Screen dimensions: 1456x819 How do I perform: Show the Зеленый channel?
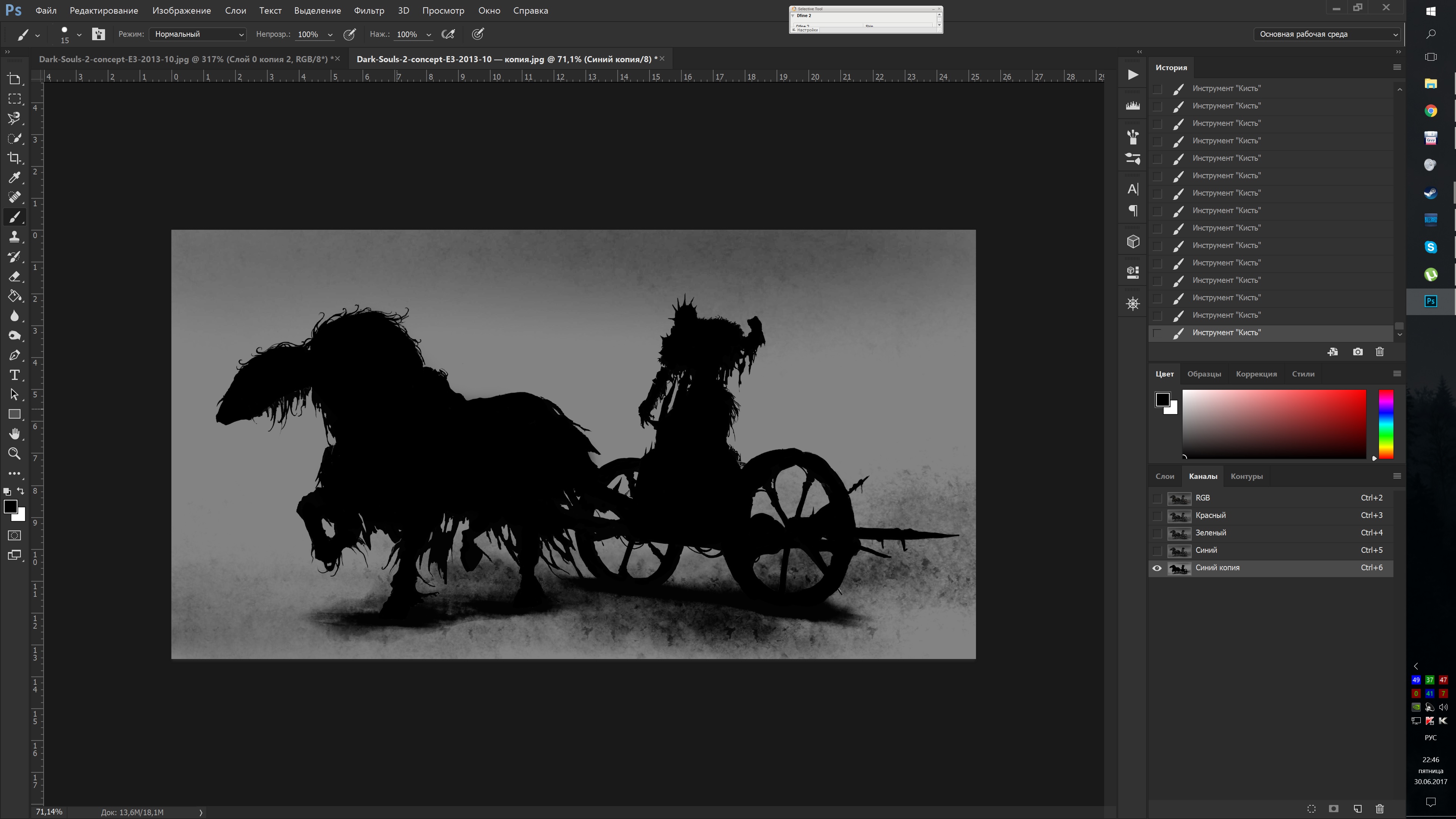1157,533
